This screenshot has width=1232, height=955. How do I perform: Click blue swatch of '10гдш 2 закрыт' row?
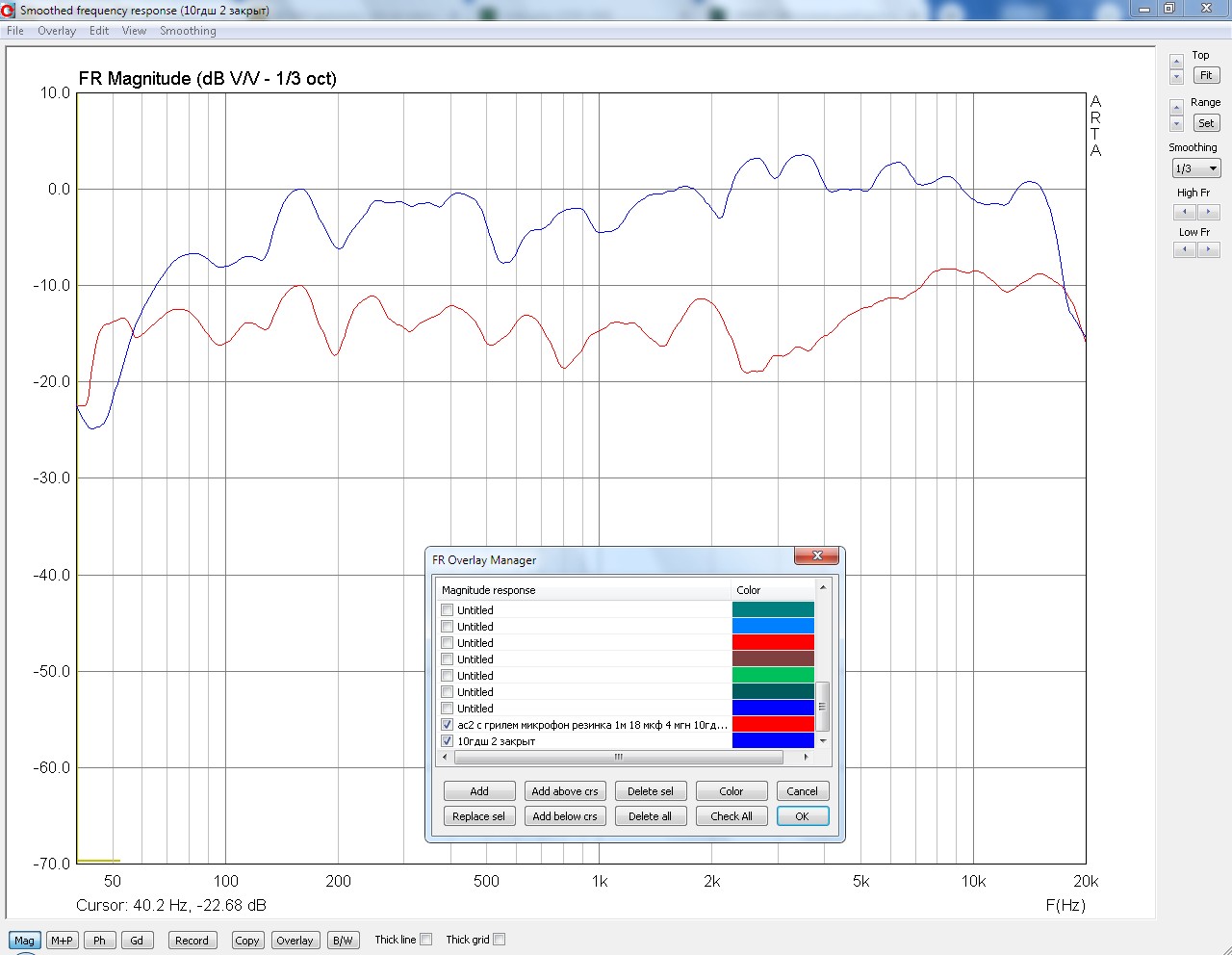coord(773,740)
